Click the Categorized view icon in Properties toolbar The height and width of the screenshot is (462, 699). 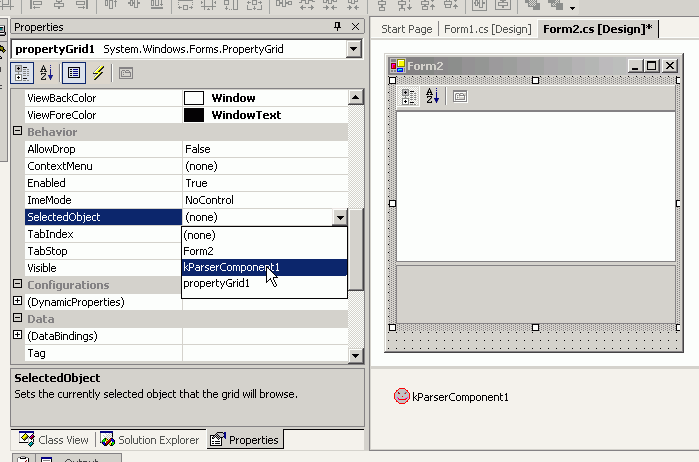click(x=21, y=73)
